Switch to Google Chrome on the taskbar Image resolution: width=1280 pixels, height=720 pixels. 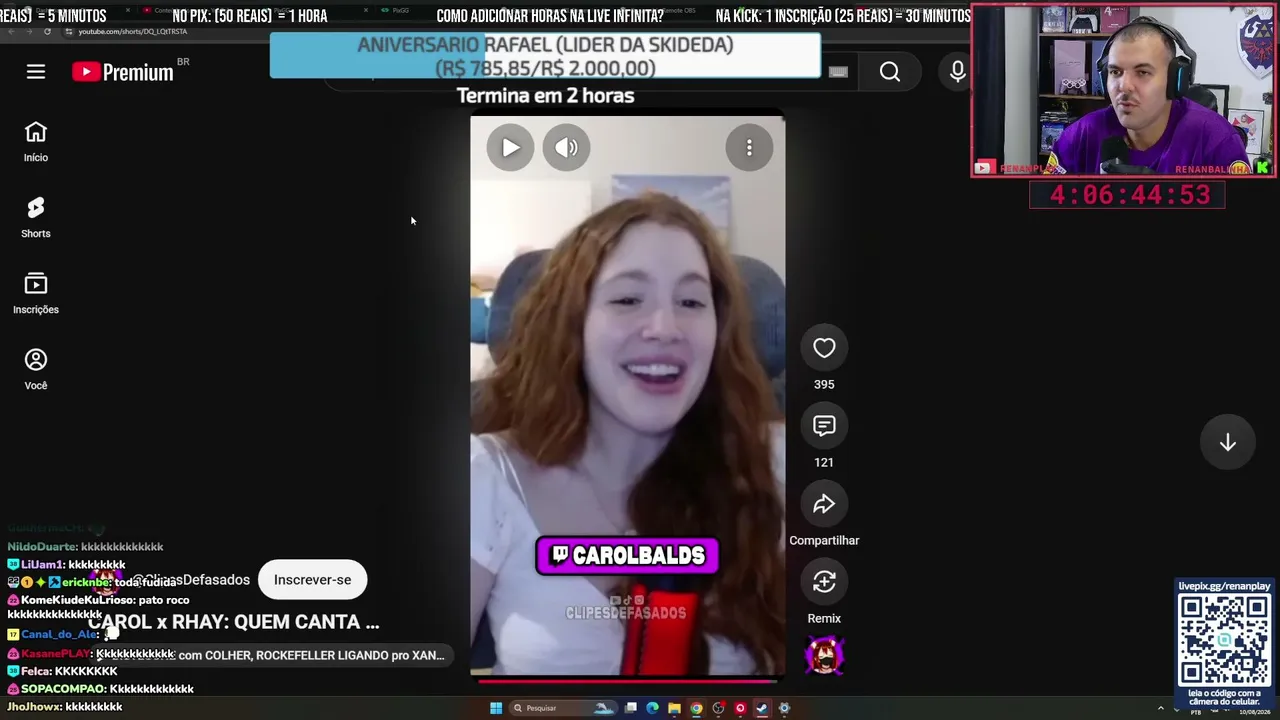point(697,708)
